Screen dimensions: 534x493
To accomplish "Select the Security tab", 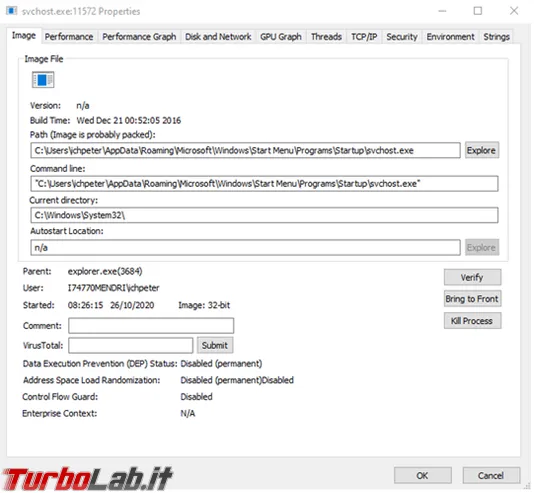I will pos(402,37).
